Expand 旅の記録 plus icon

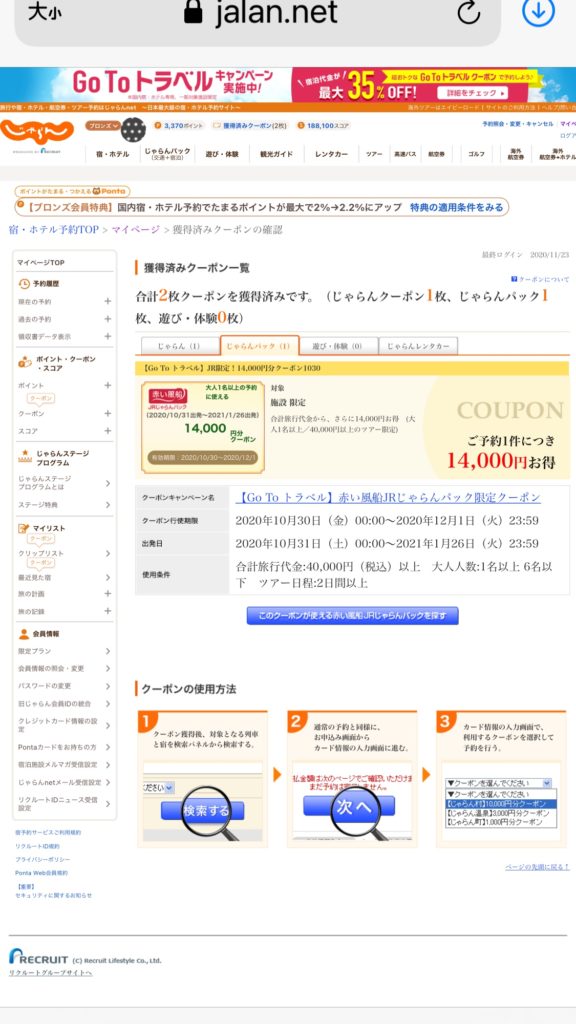(x=107, y=611)
